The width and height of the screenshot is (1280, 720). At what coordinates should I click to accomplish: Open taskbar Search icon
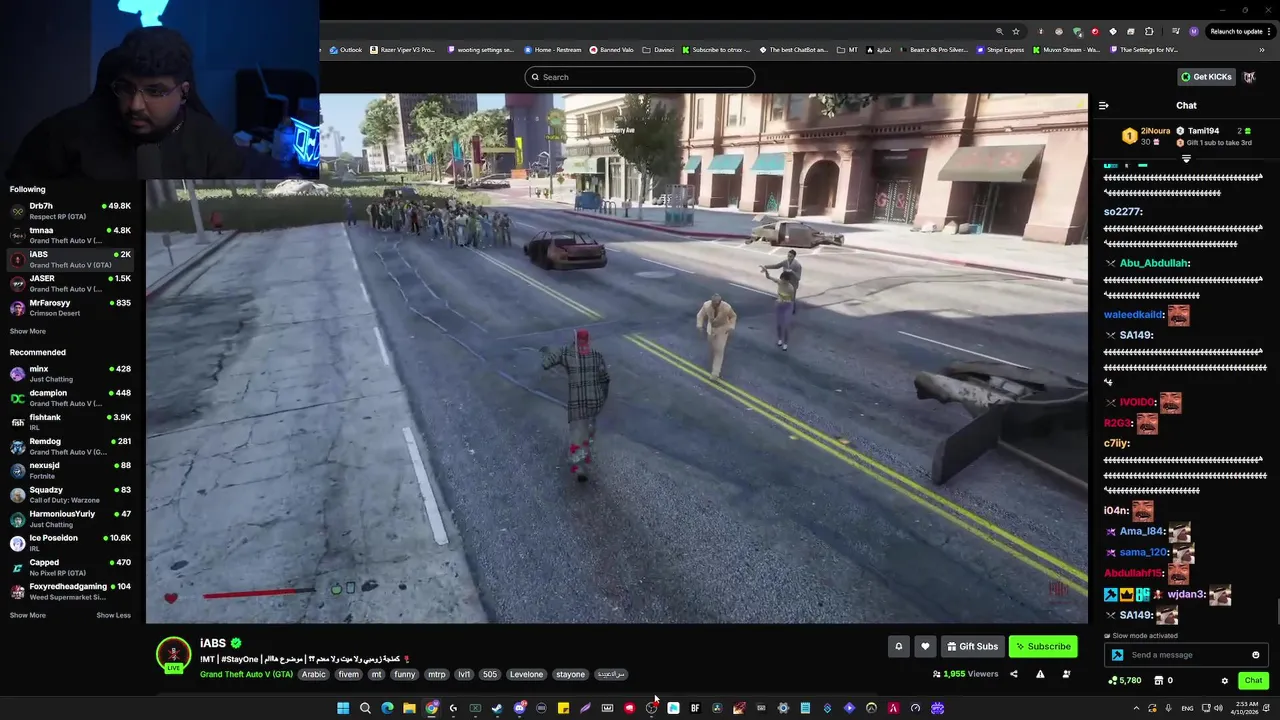[x=365, y=708]
